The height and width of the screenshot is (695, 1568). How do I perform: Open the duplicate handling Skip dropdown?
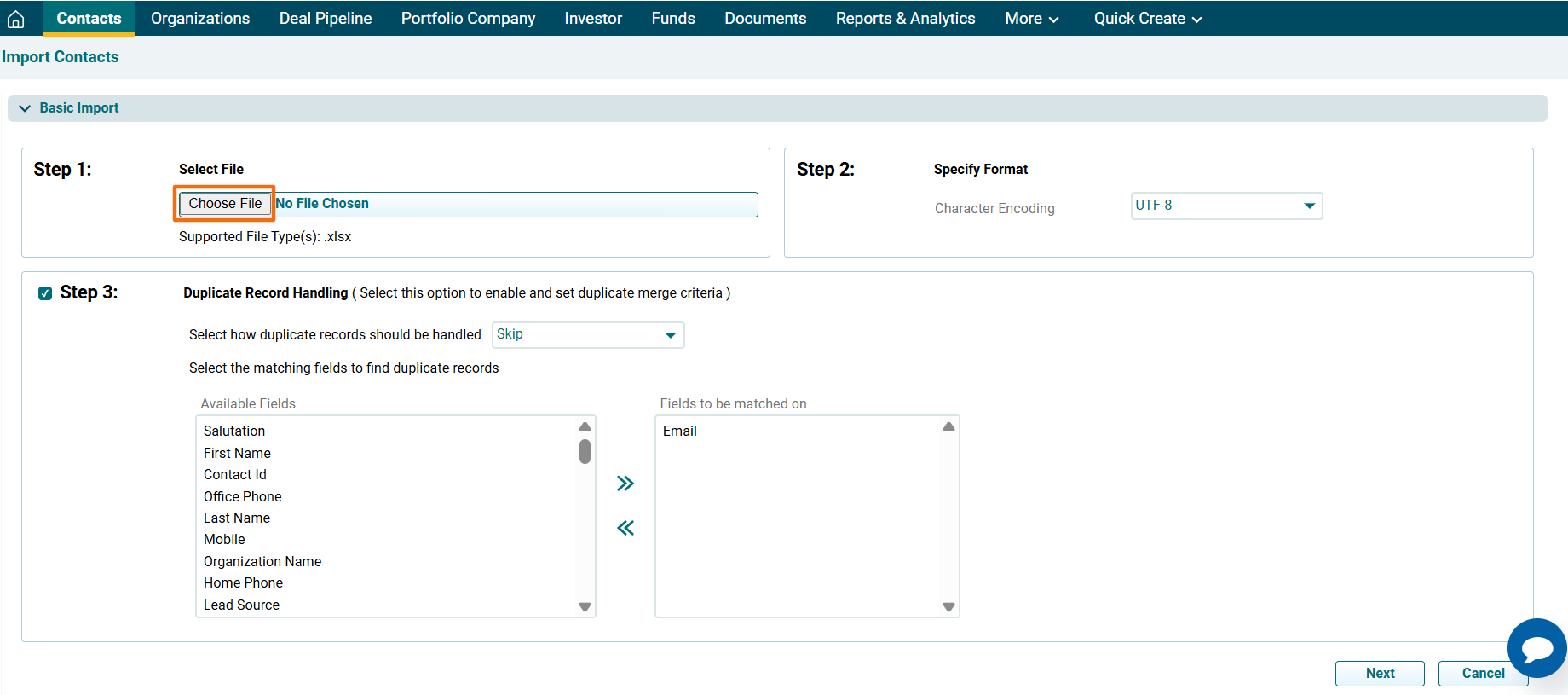click(x=587, y=334)
